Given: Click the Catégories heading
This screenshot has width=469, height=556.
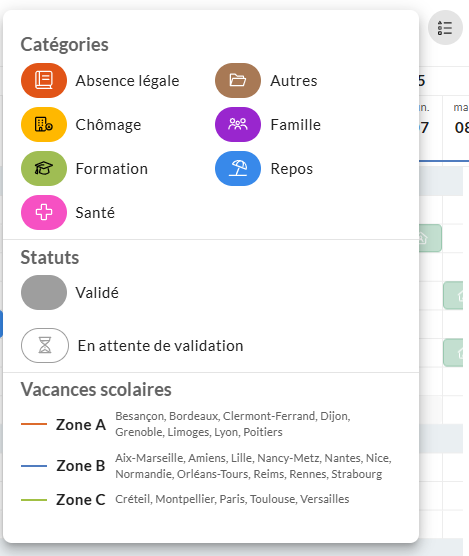Looking at the screenshot, I should coord(65,45).
